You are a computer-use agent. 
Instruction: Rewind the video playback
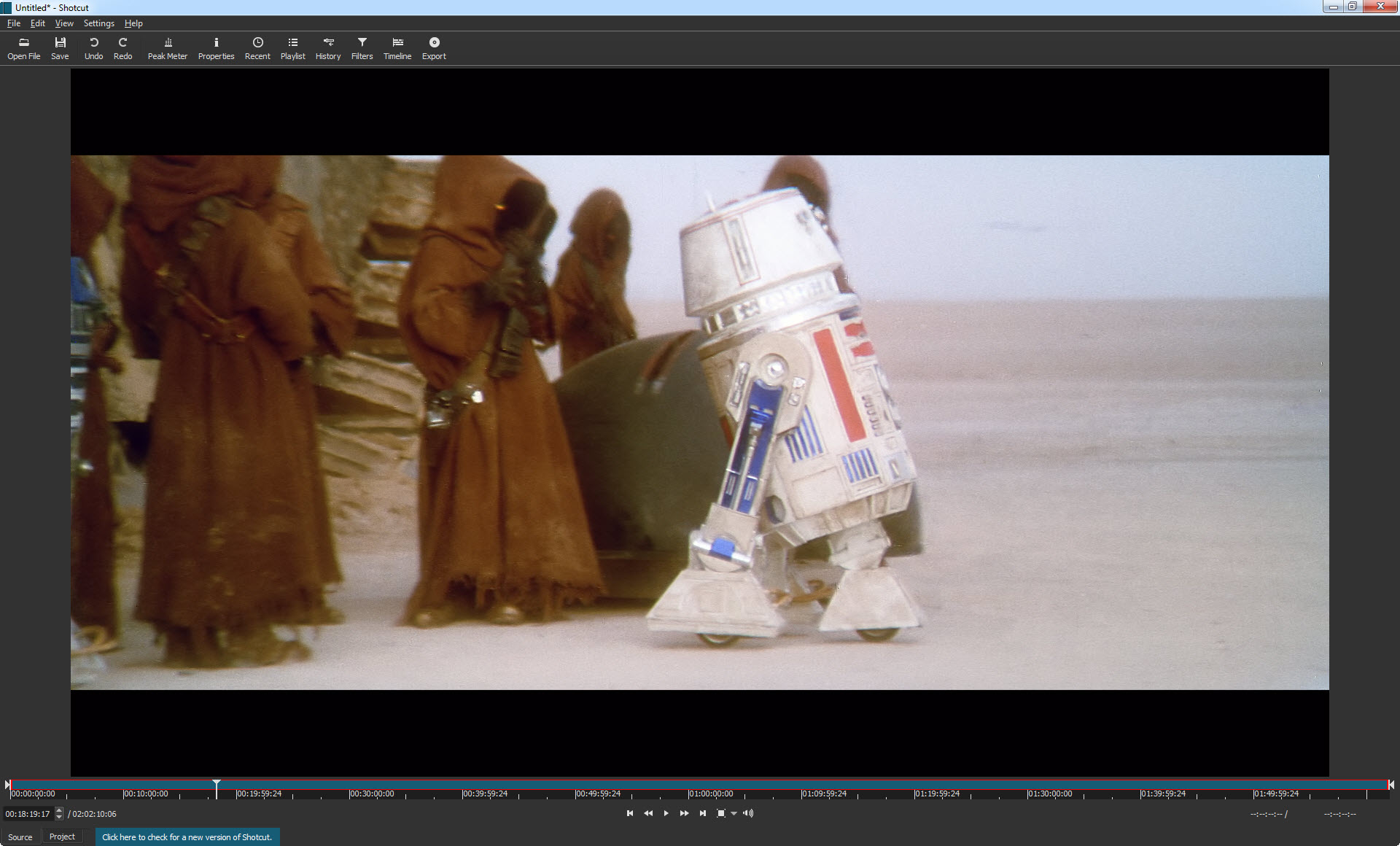[648, 813]
